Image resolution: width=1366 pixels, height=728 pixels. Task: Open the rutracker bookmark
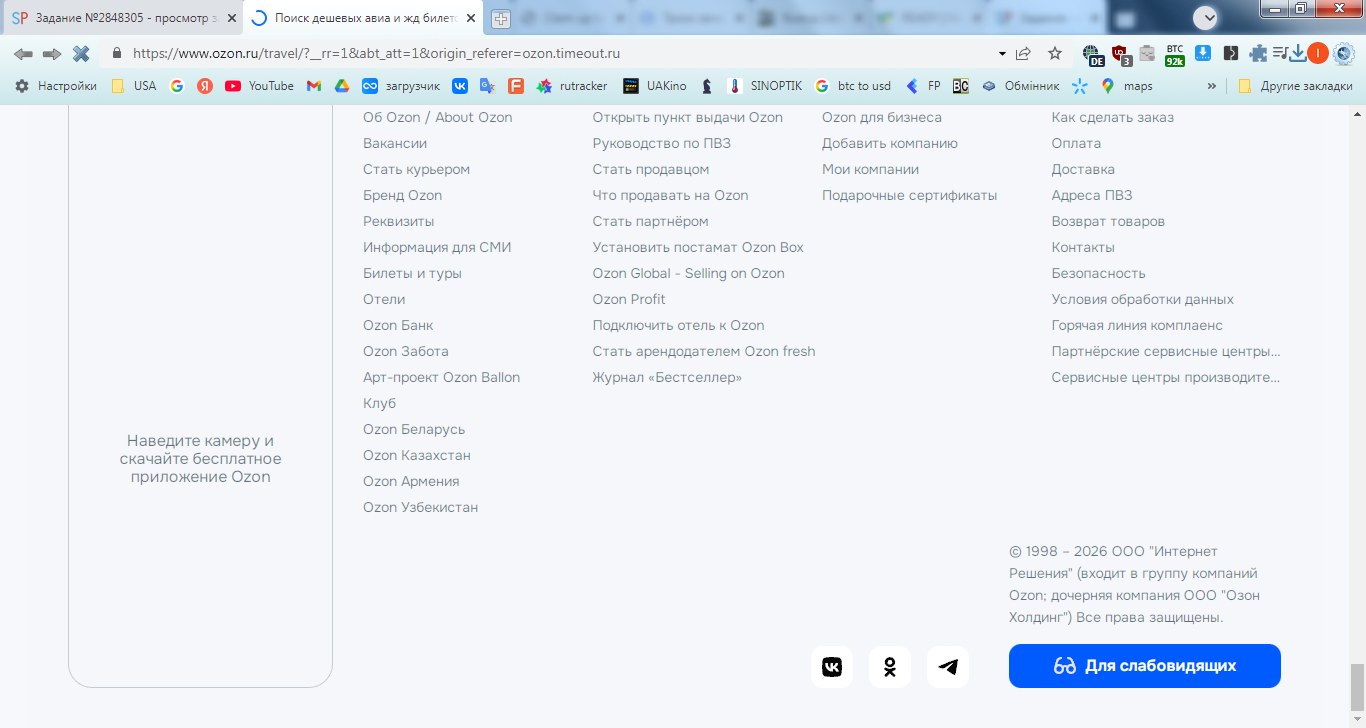[x=572, y=86]
